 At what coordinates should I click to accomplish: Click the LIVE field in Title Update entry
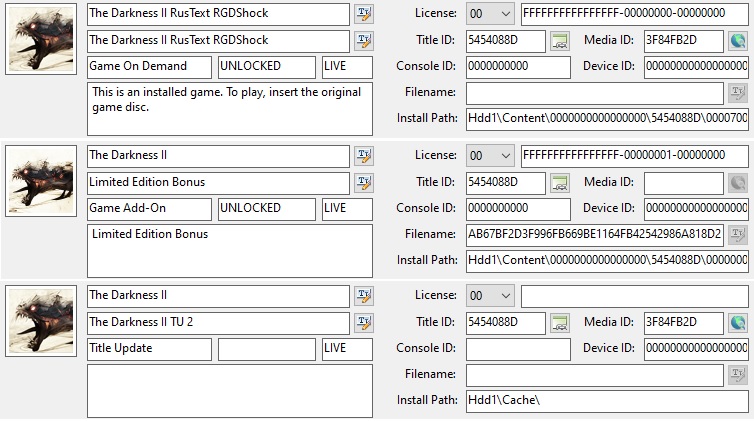tap(347, 349)
